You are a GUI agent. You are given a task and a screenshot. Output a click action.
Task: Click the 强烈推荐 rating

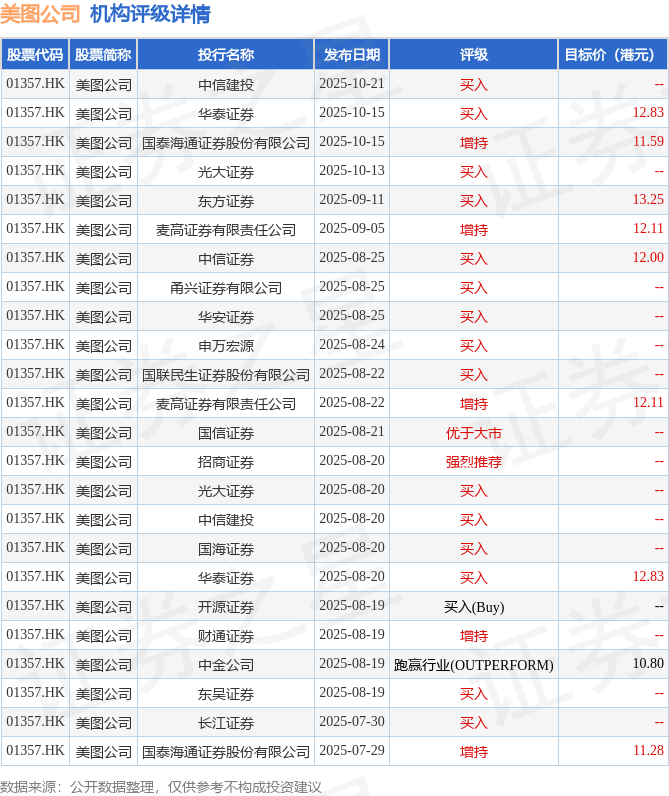point(474,460)
